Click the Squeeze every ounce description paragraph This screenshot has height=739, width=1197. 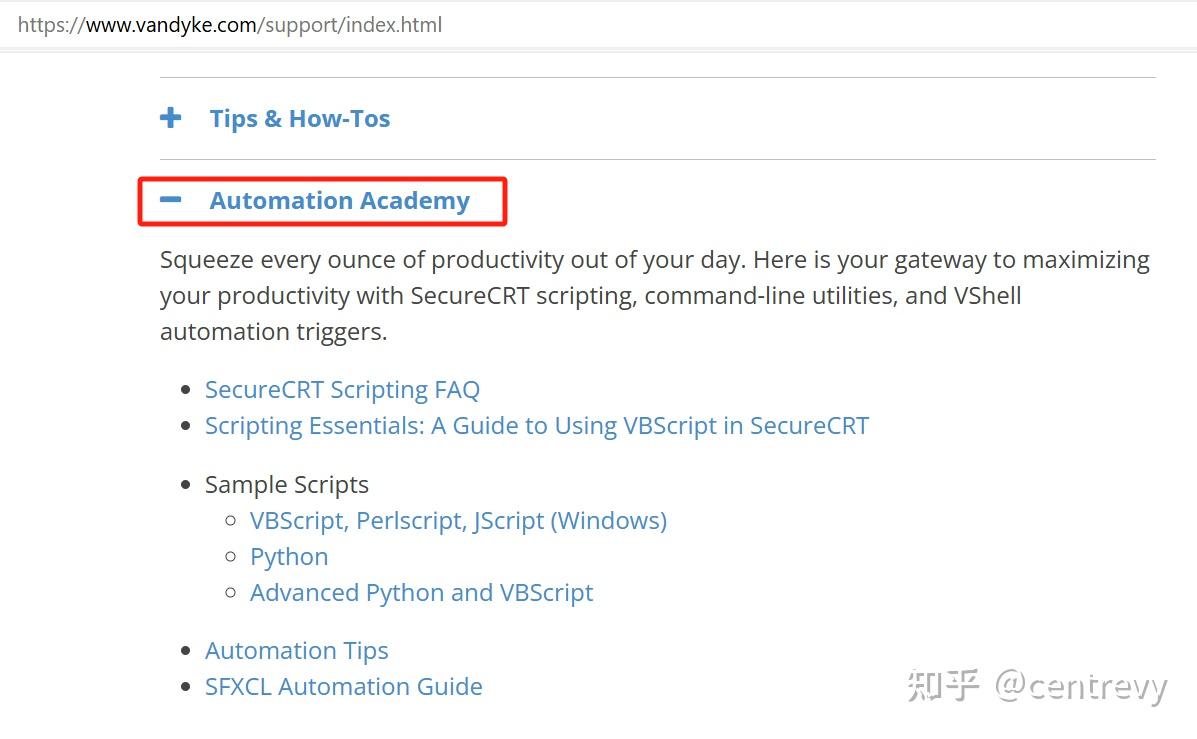pos(655,295)
